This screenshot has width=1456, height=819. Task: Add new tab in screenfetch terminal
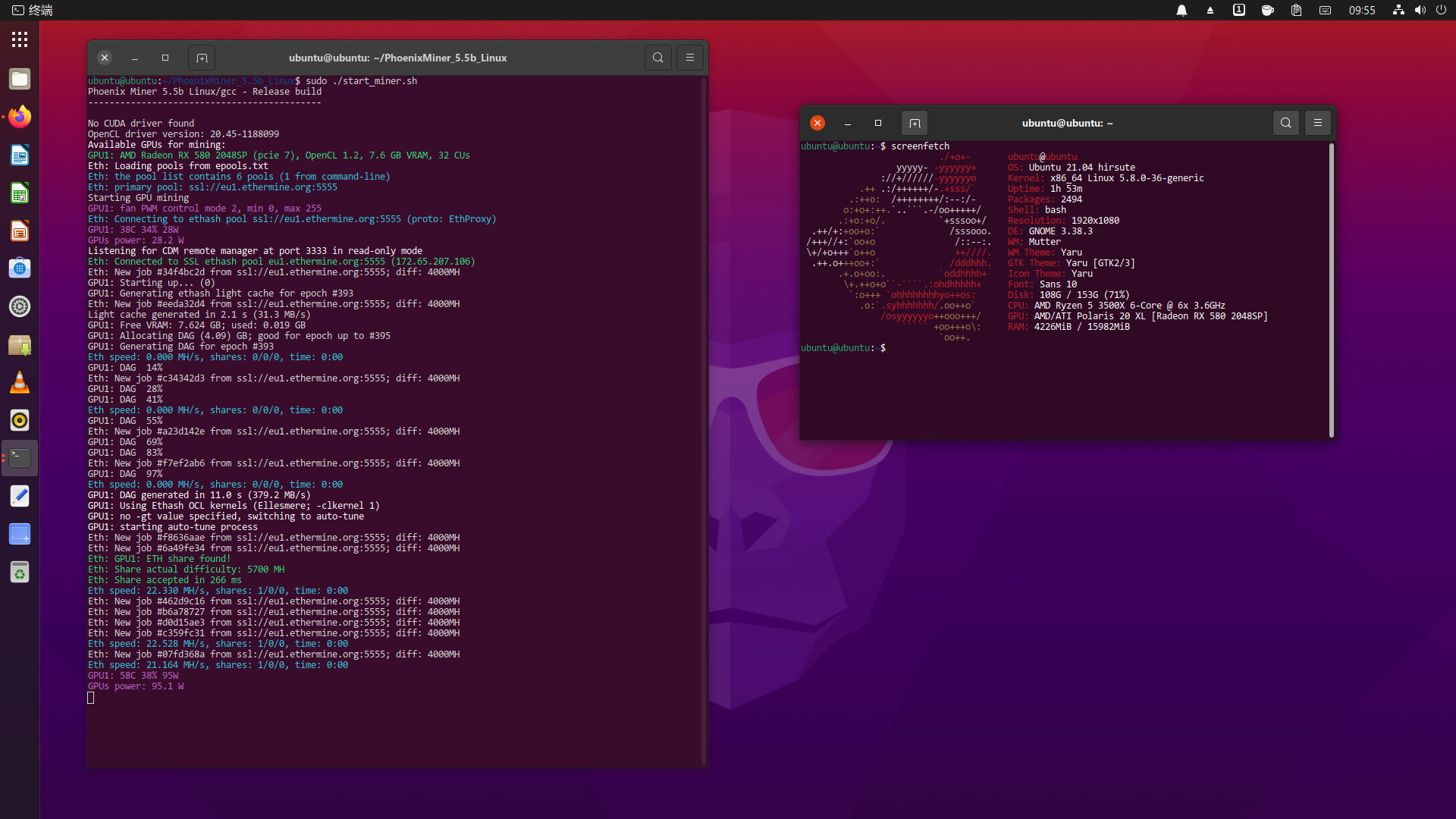point(915,123)
